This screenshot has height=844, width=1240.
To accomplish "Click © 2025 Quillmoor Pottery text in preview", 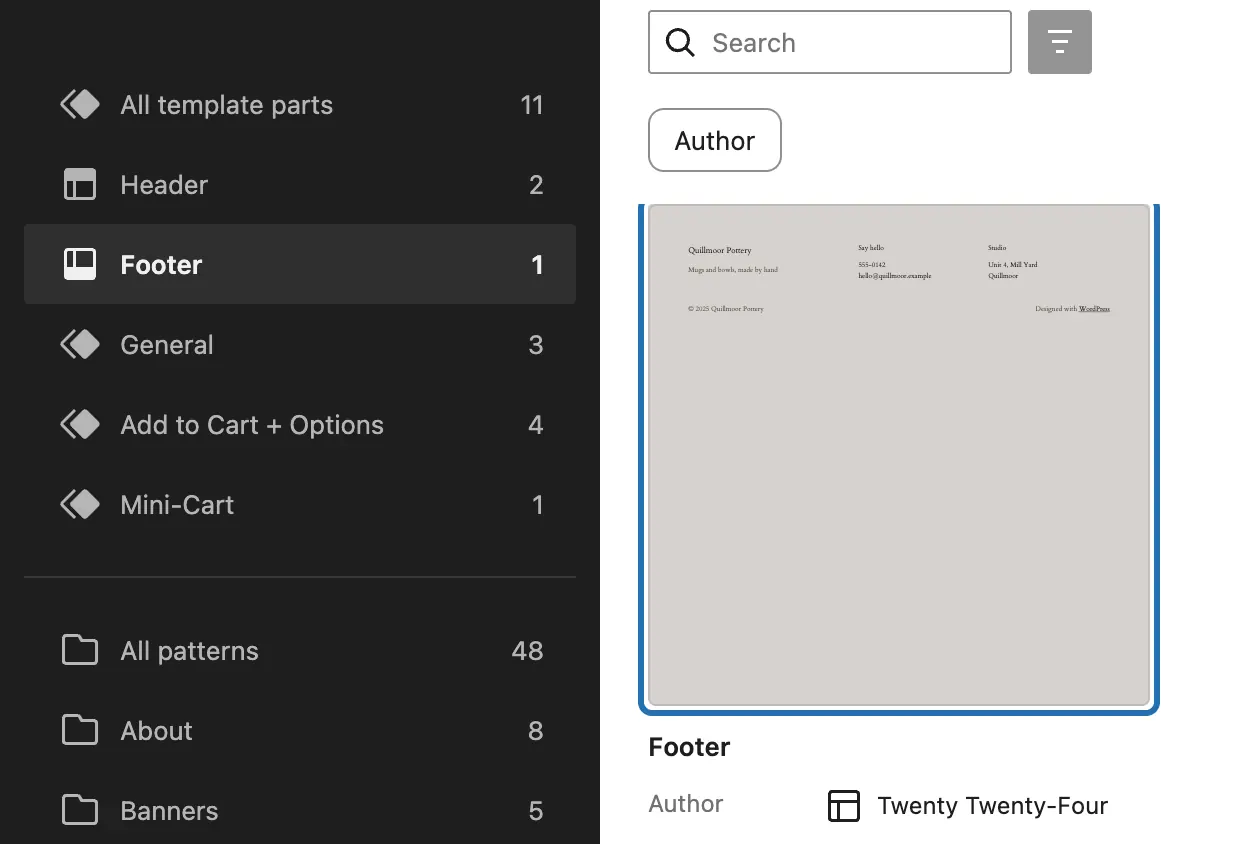I will tap(726, 309).
